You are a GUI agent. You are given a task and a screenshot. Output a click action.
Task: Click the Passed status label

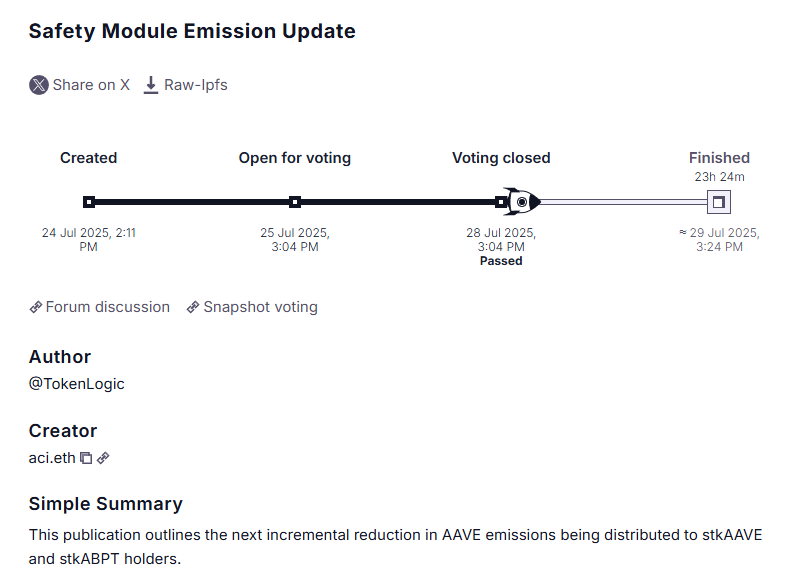(501, 261)
